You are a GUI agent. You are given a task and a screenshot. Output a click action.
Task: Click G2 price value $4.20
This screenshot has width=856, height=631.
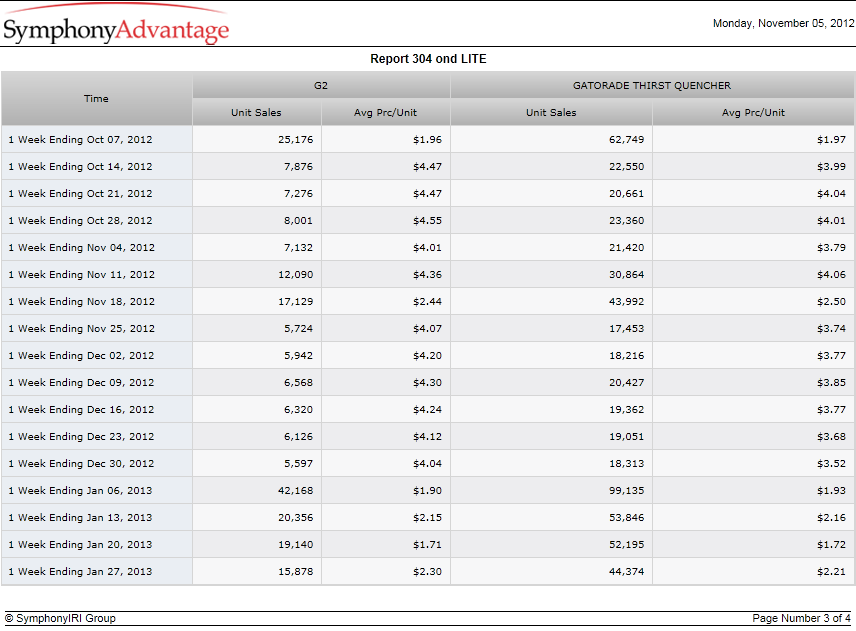427,355
